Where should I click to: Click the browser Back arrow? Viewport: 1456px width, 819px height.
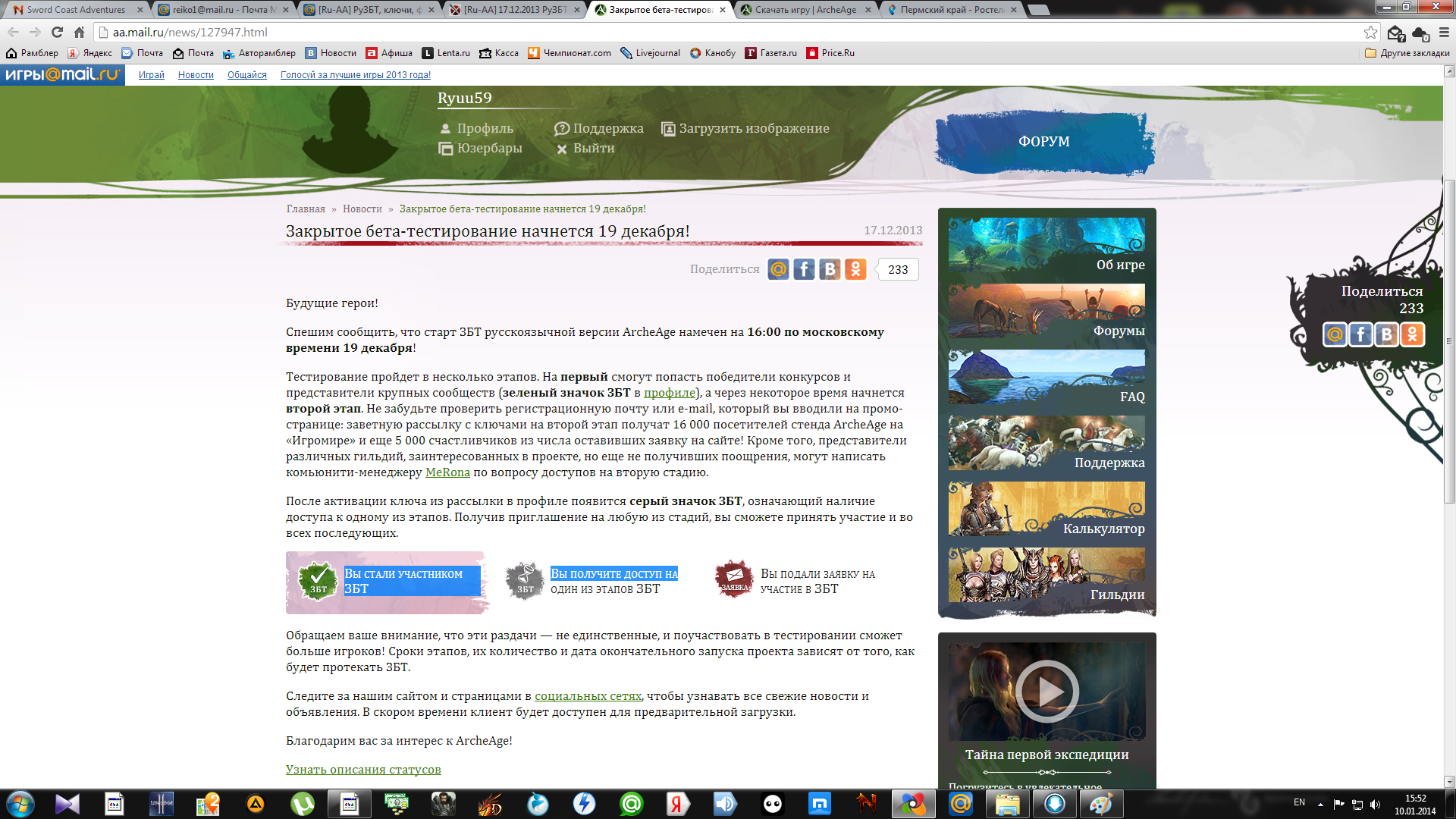click(x=14, y=32)
